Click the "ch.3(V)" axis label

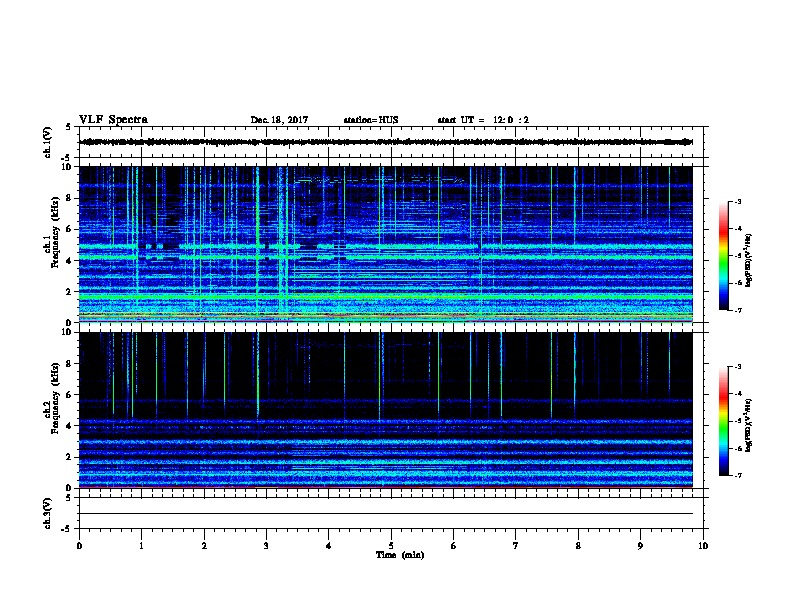[x=48, y=513]
